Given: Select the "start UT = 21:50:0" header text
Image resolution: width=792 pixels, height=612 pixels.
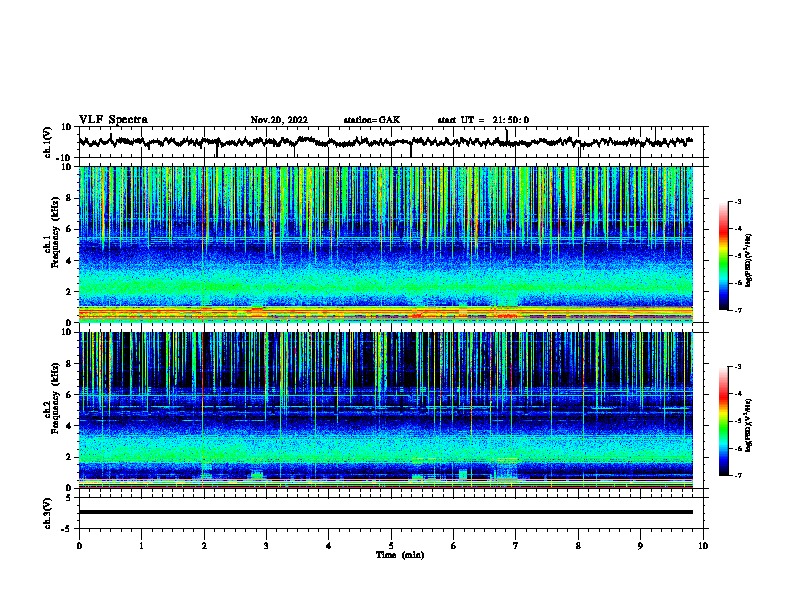Looking at the screenshot, I should pos(483,120).
